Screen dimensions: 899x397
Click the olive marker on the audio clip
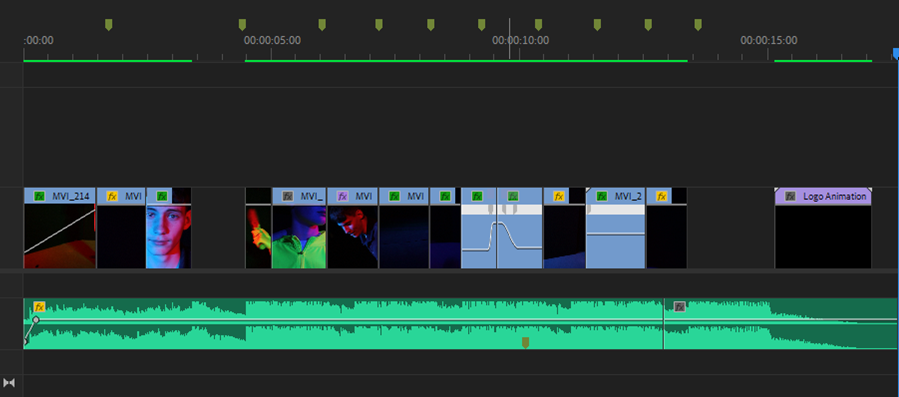[x=525, y=342]
